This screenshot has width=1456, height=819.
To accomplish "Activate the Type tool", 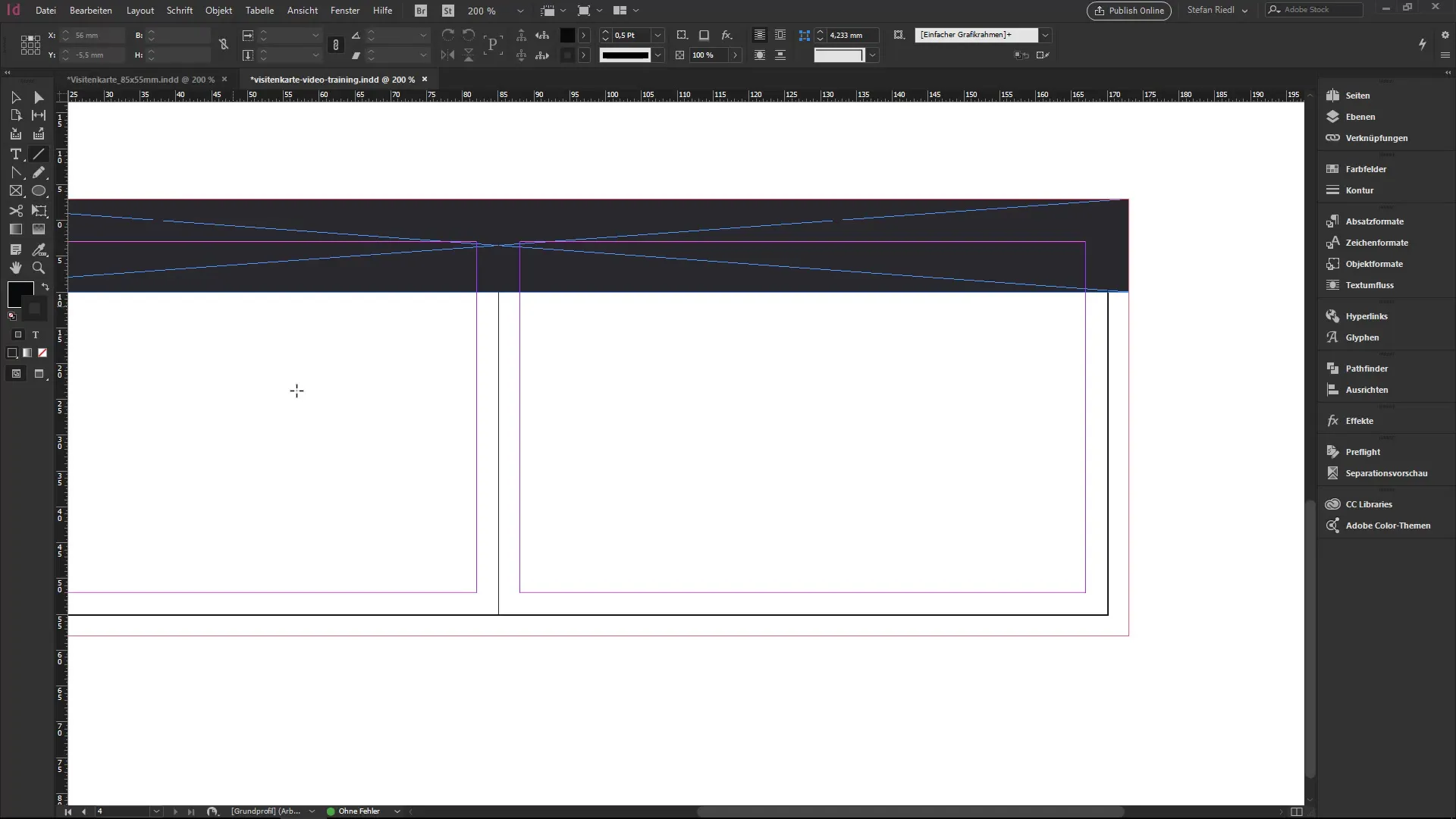I will 16,154.
